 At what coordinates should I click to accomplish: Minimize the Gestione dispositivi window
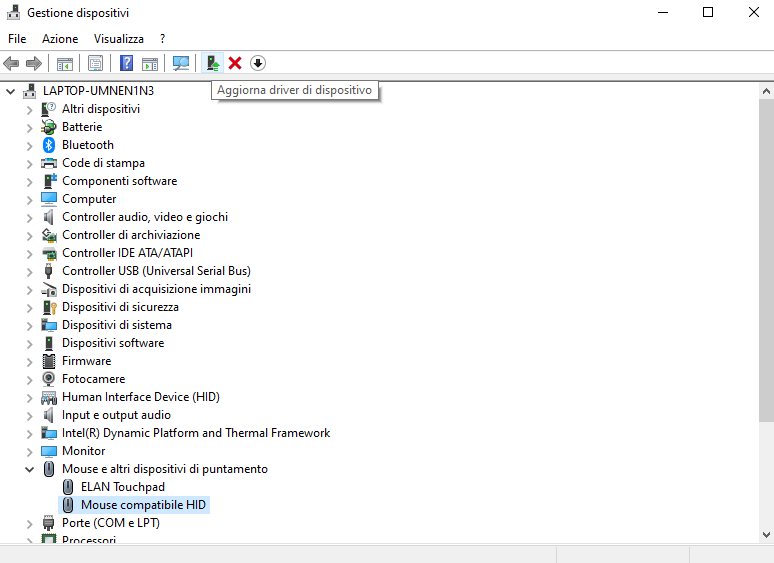(x=663, y=12)
